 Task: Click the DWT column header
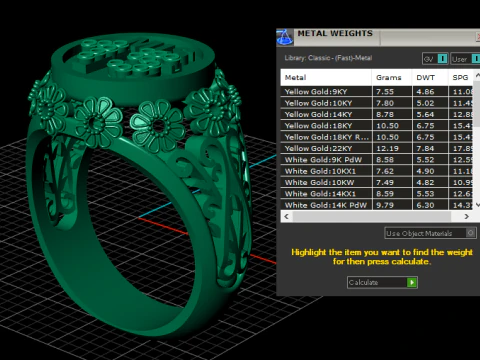(x=430, y=77)
